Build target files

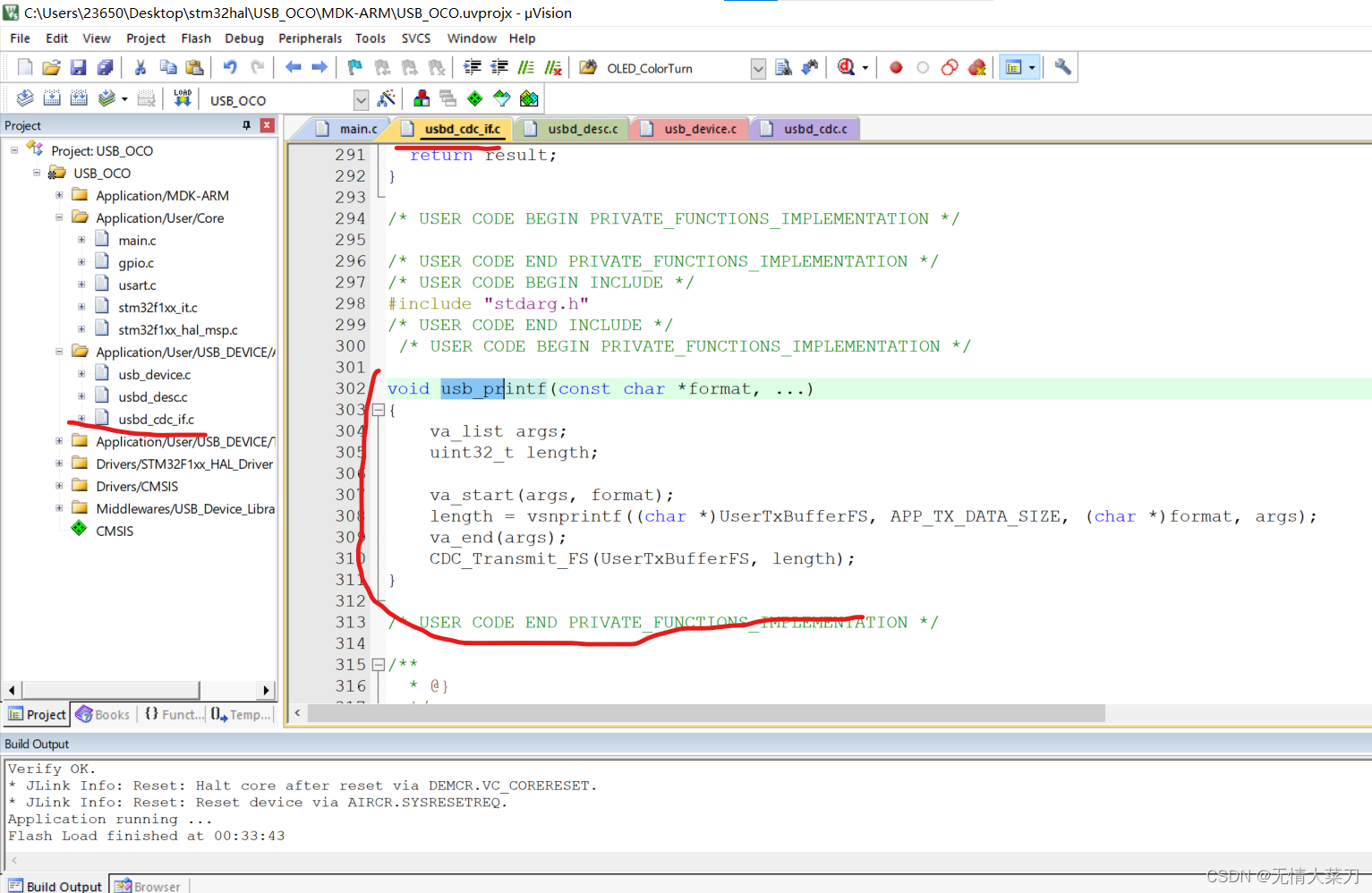(x=52, y=98)
